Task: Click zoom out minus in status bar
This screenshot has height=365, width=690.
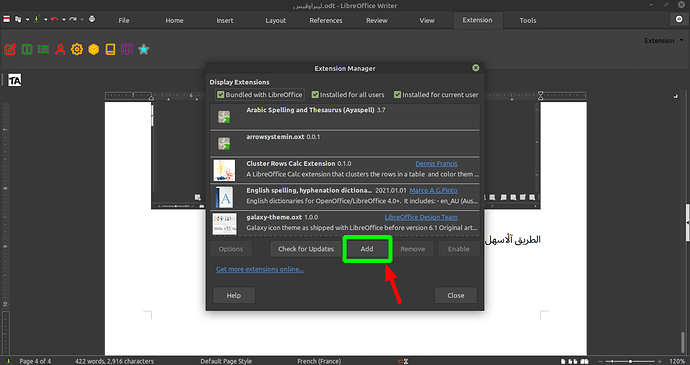Action: (x=601, y=361)
